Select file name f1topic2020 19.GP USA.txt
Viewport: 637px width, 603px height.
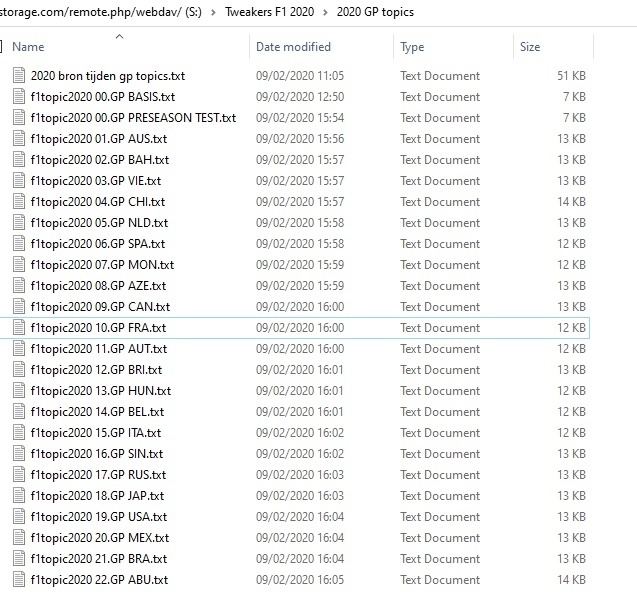click(x=99, y=517)
